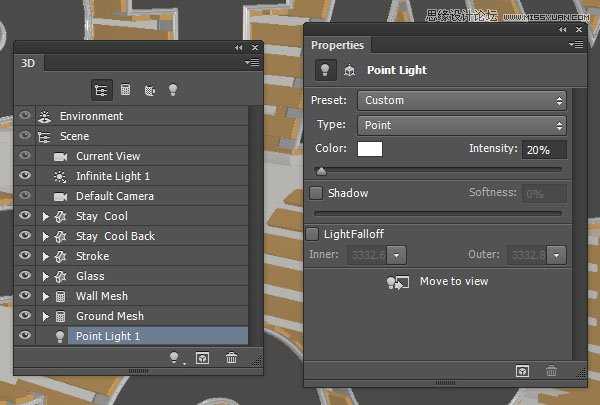Image resolution: width=600 pixels, height=405 pixels.
Task: Click Render icon in 3D panel footer
Action: pos(202,358)
